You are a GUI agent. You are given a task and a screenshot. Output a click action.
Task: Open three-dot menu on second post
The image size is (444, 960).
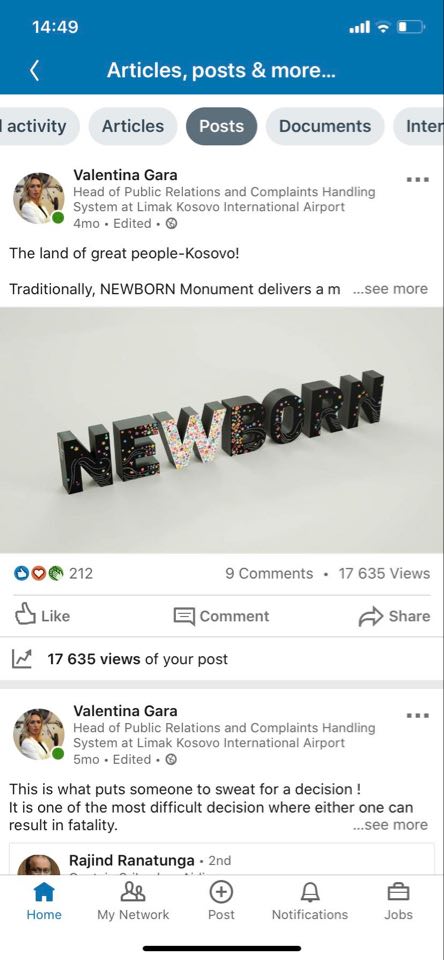click(x=418, y=715)
